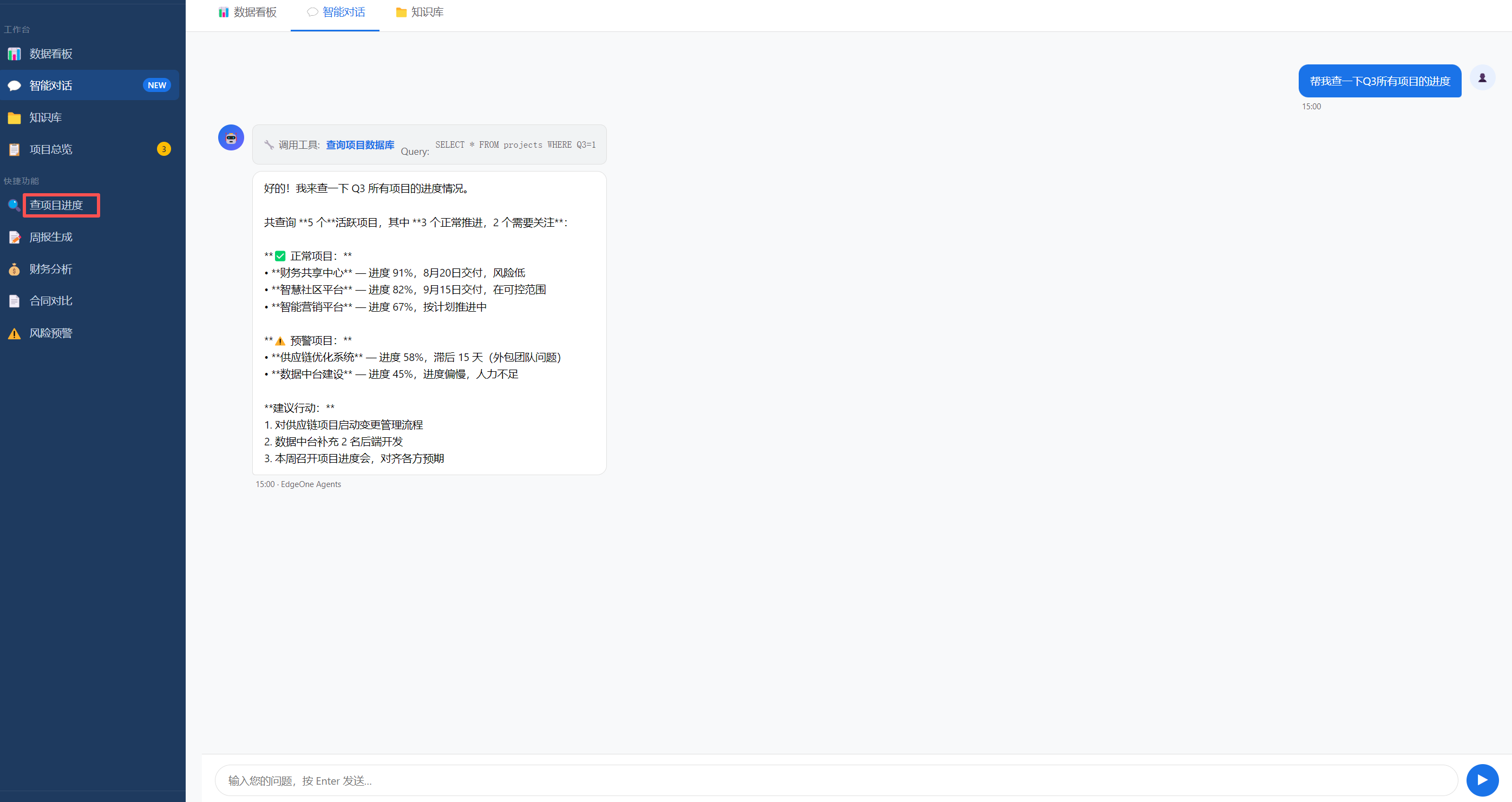Click the blue send arrow button

1482,780
